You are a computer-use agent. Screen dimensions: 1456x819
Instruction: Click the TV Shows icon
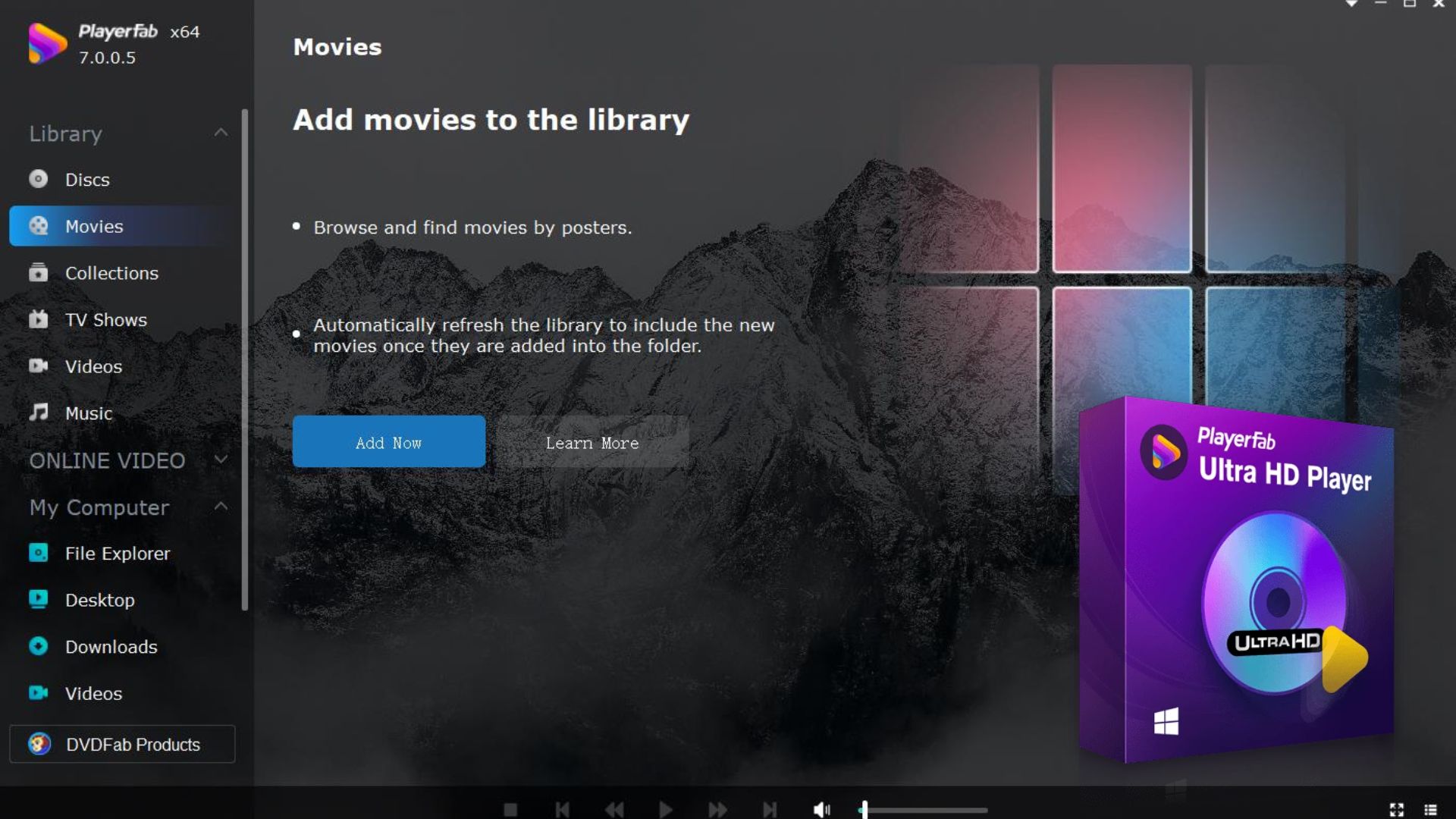tap(38, 319)
